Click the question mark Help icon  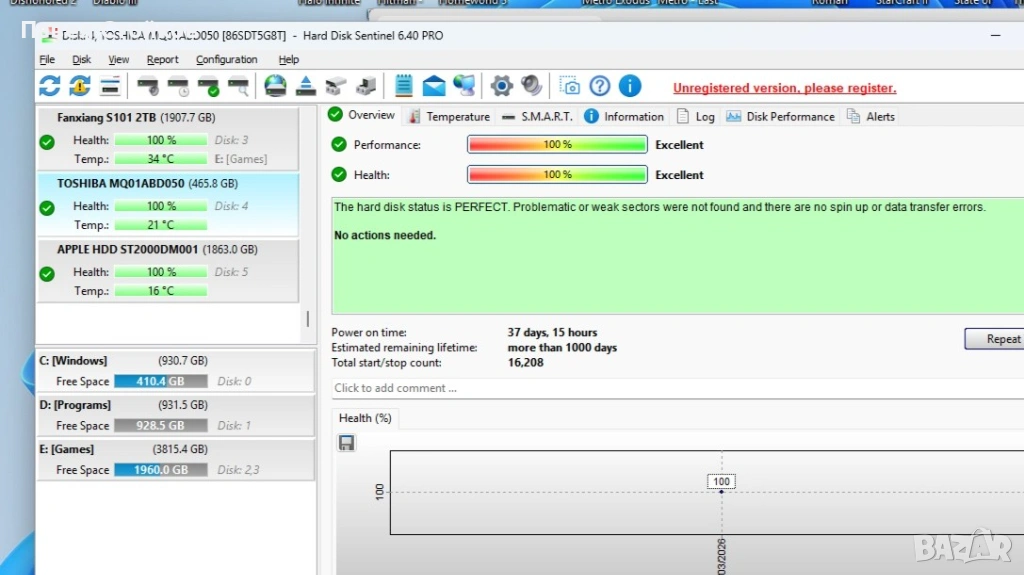pyautogui.click(x=599, y=86)
